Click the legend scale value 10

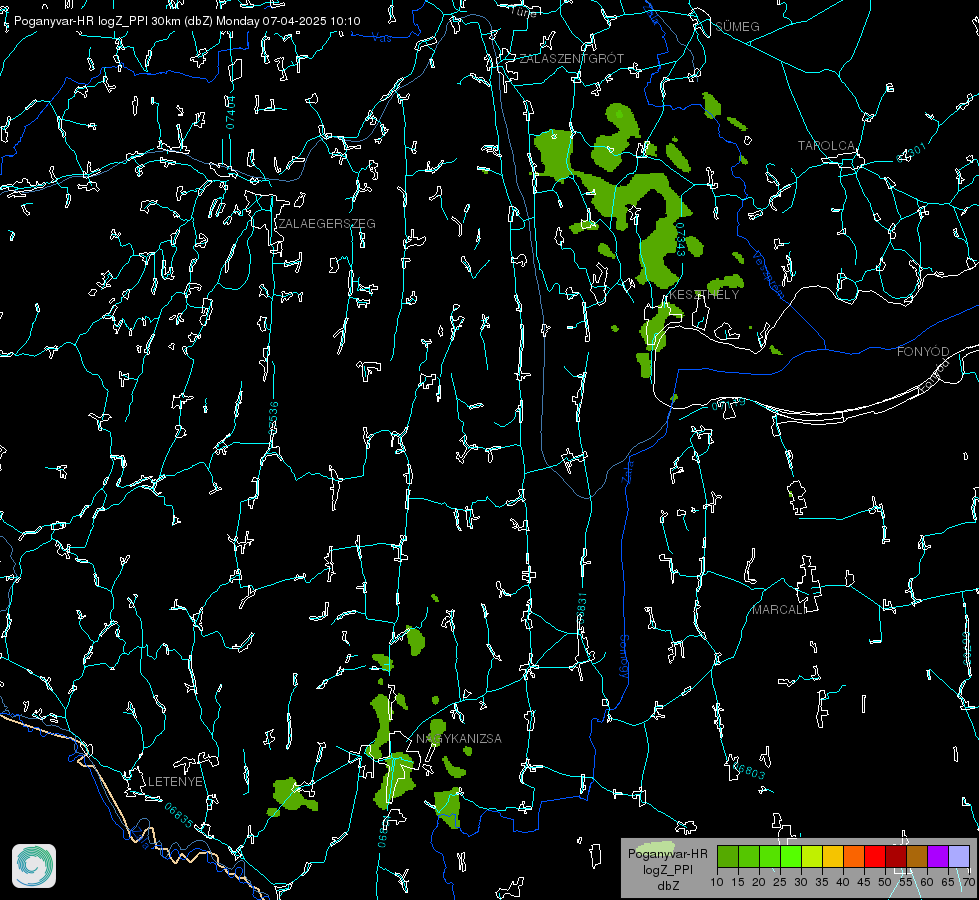[717, 882]
